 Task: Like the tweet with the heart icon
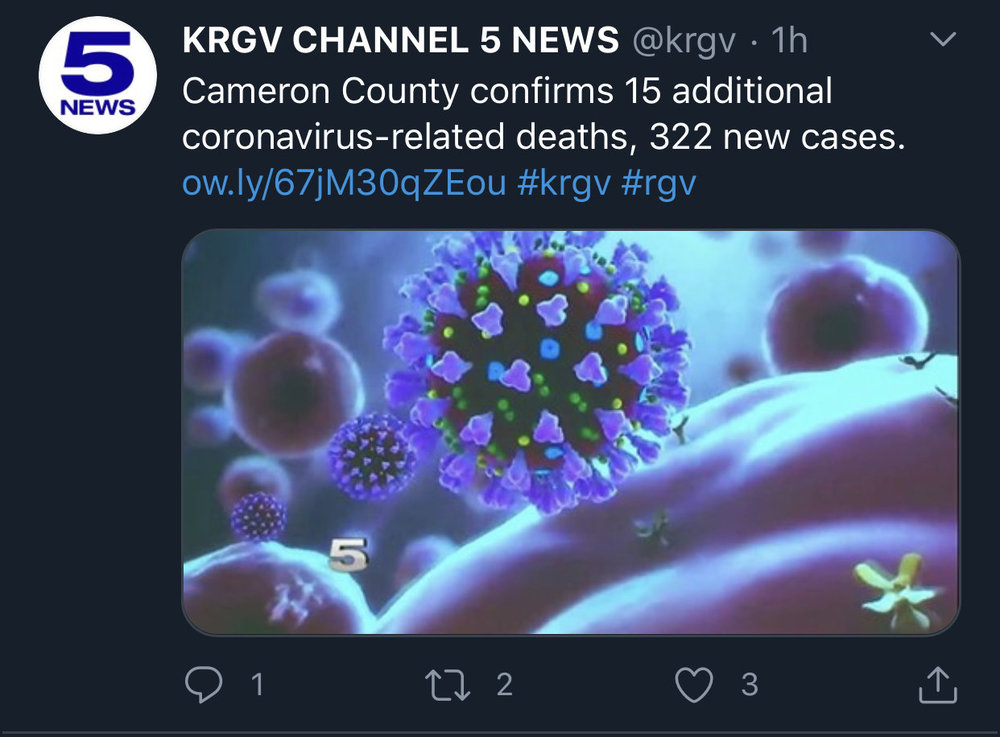coord(694,685)
